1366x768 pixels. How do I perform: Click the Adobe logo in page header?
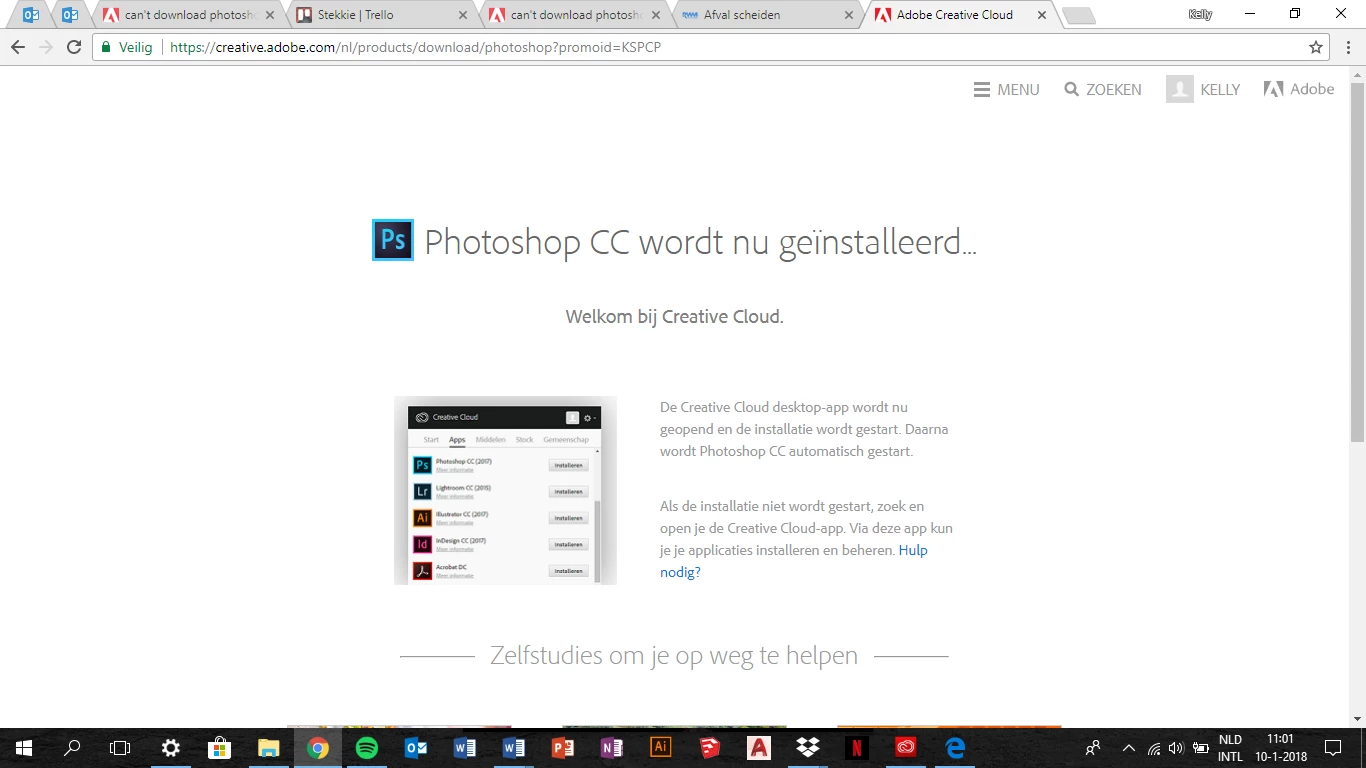(1299, 89)
